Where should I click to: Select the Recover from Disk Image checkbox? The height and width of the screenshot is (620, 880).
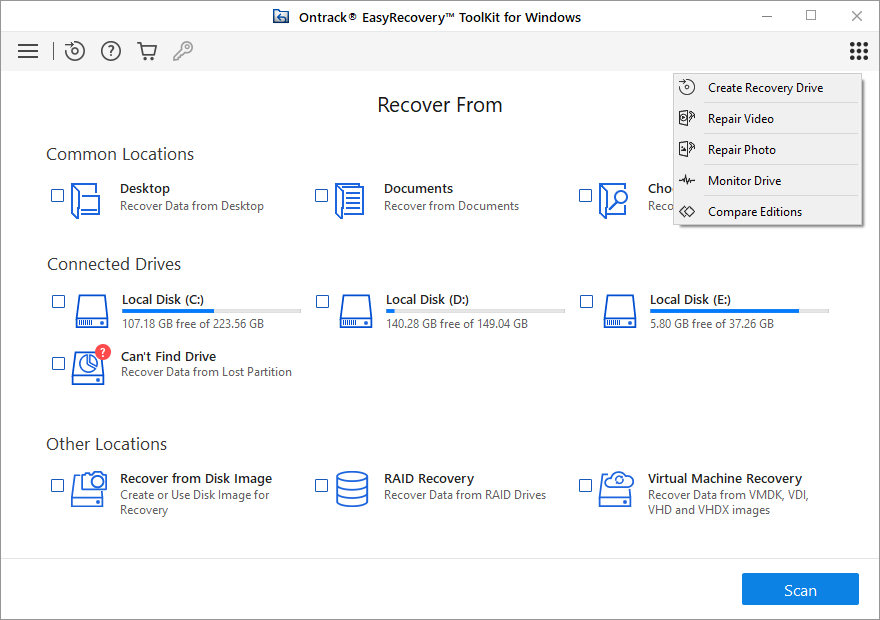click(57, 485)
